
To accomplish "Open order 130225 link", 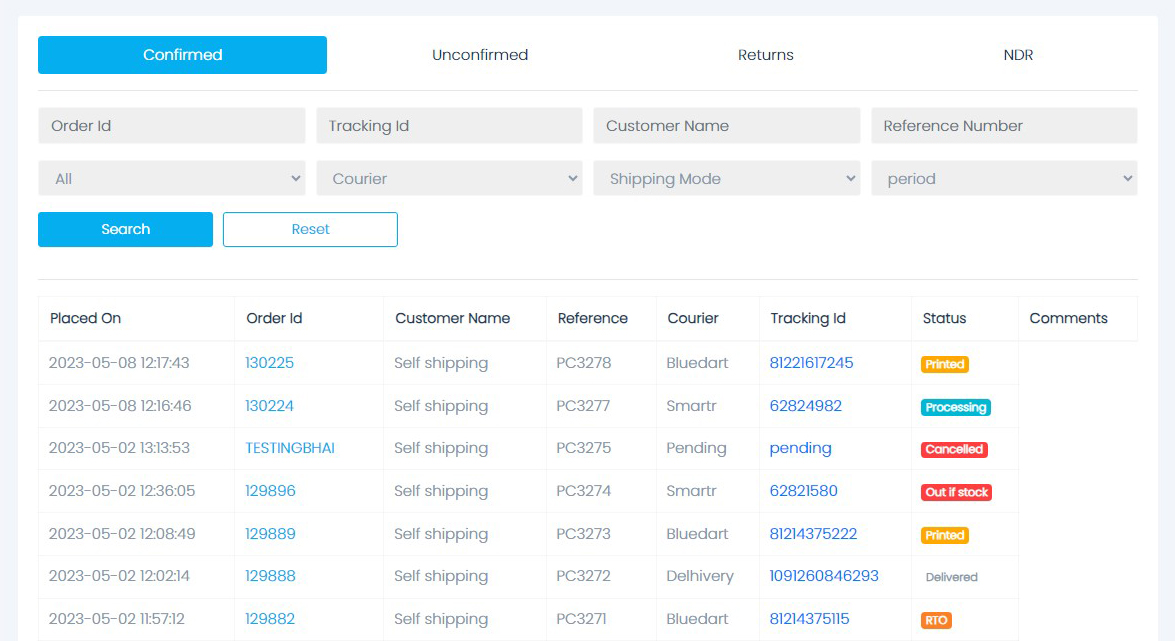I will click(270, 363).
